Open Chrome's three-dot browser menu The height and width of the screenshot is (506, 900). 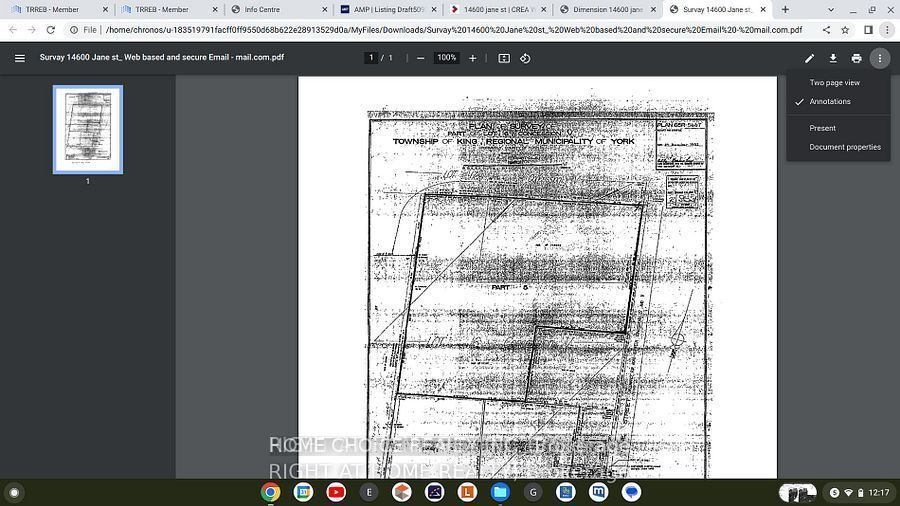887,30
